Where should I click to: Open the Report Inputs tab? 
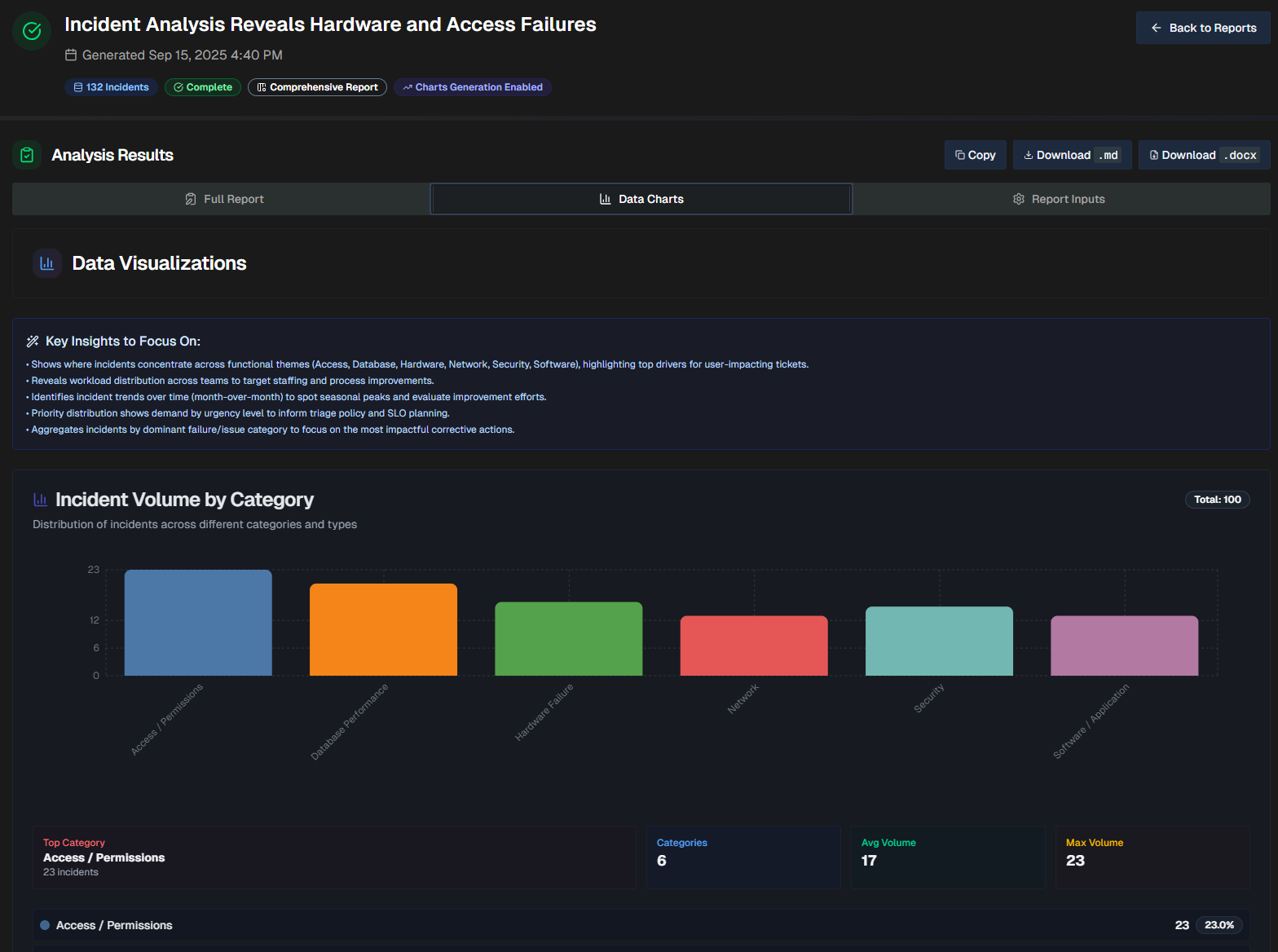[x=1059, y=199]
